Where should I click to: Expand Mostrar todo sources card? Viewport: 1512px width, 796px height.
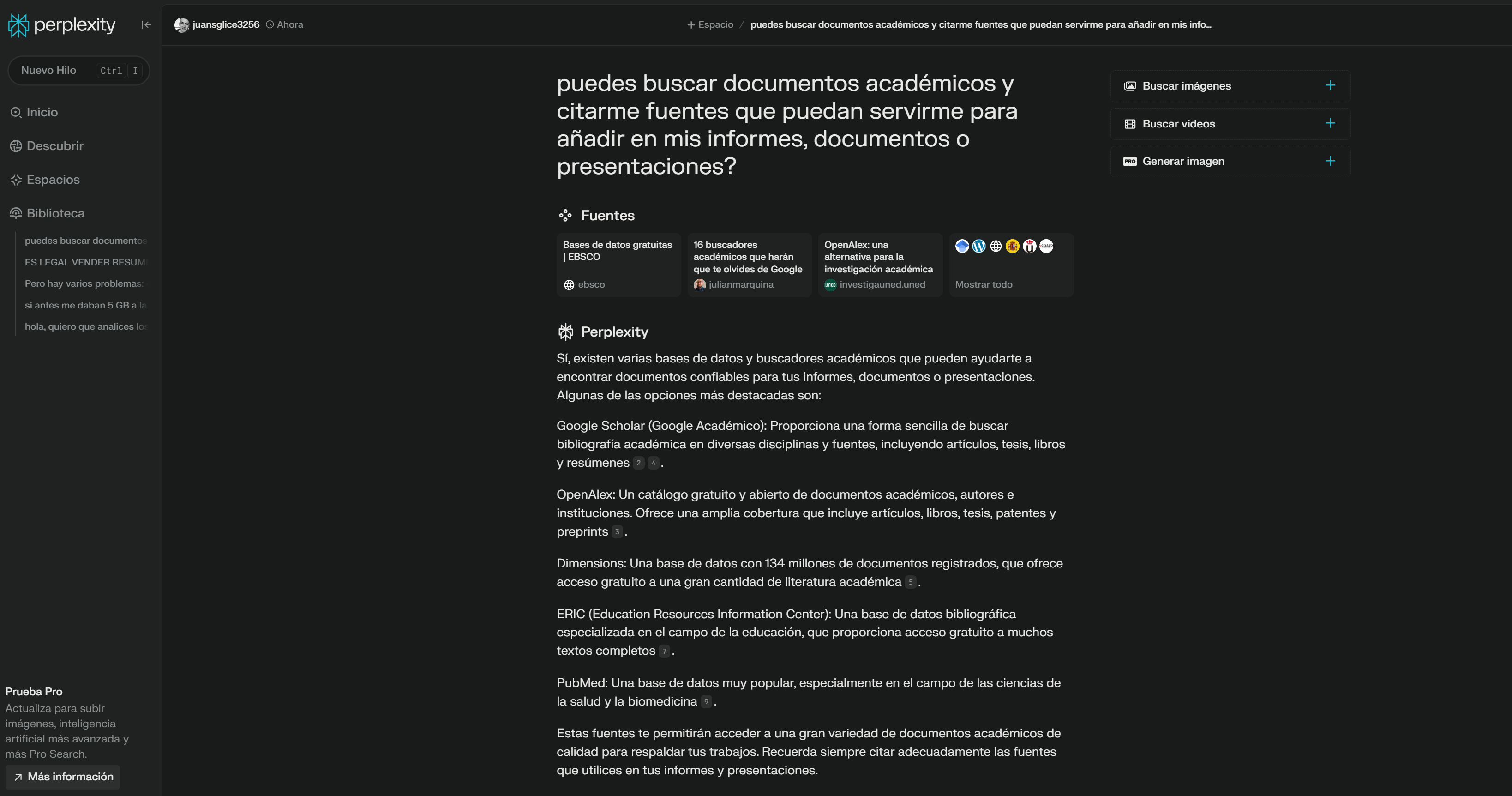(1011, 265)
